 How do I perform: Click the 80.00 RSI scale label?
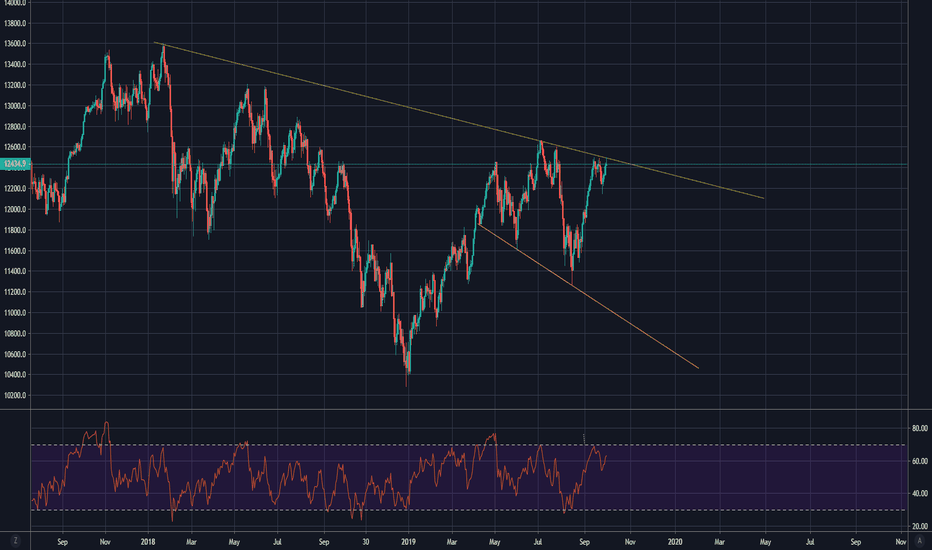click(920, 428)
